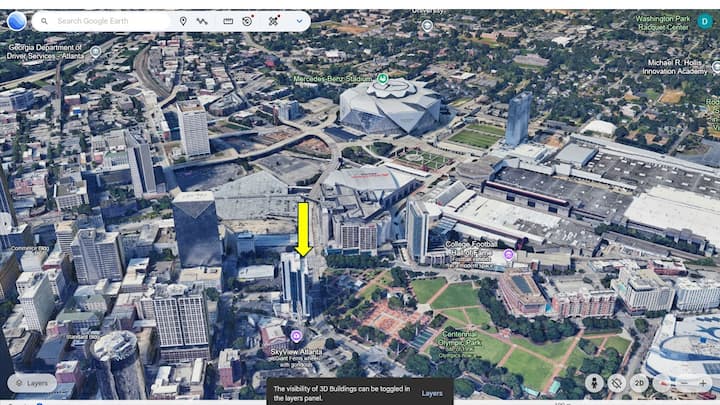This screenshot has height=405, width=720.
Task: Activate Street View pegman
Action: coord(594,383)
